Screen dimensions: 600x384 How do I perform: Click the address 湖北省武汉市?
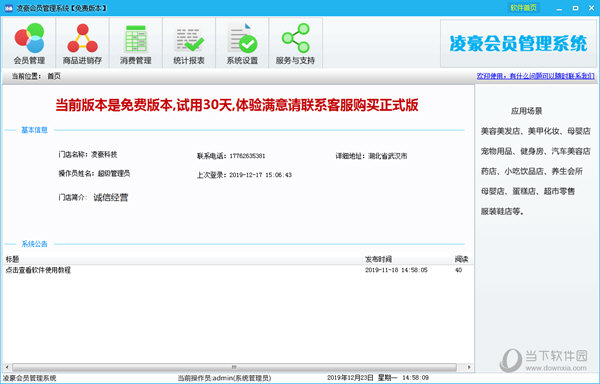coord(388,156)
